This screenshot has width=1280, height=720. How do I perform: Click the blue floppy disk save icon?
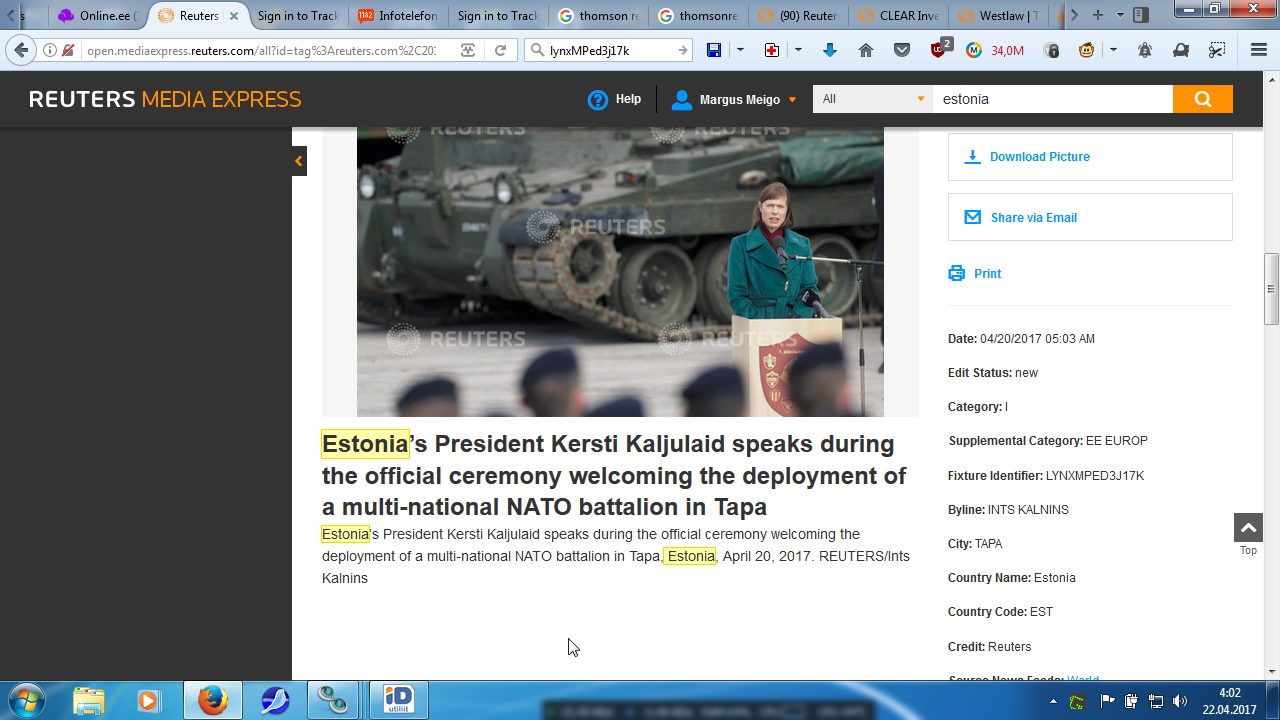[714, 50]
